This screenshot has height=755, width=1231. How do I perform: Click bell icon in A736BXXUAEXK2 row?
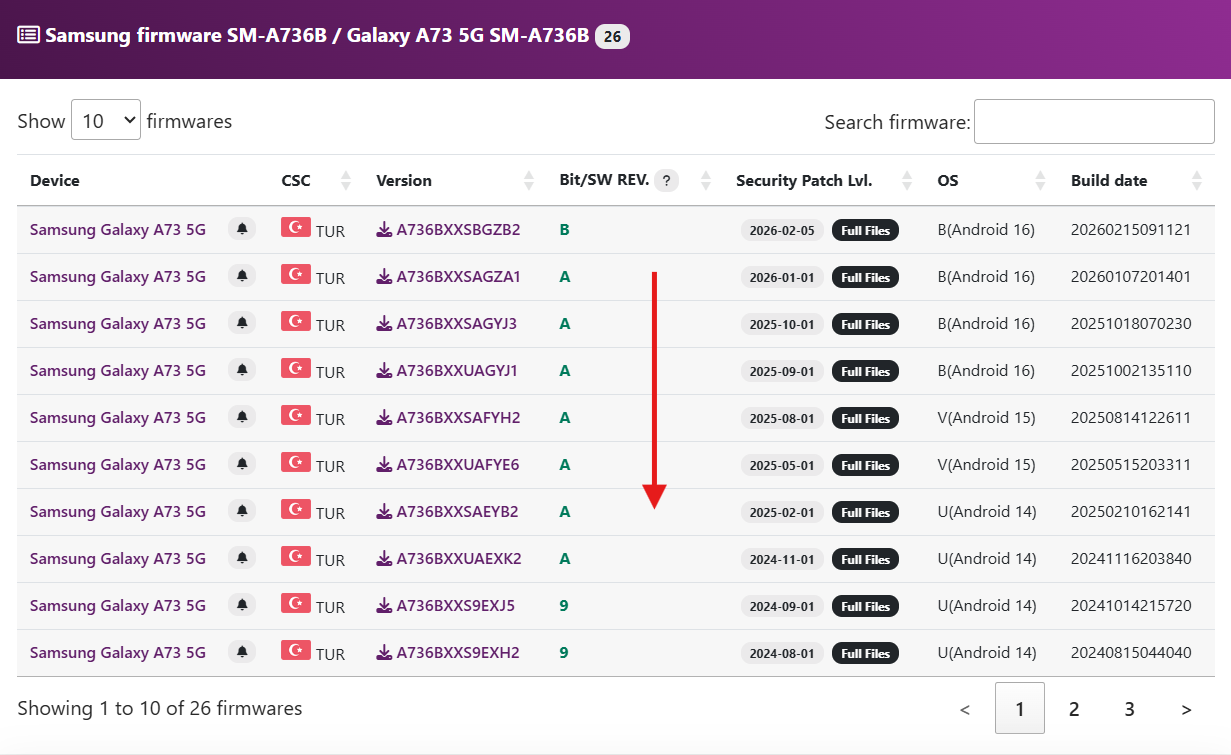242,558
